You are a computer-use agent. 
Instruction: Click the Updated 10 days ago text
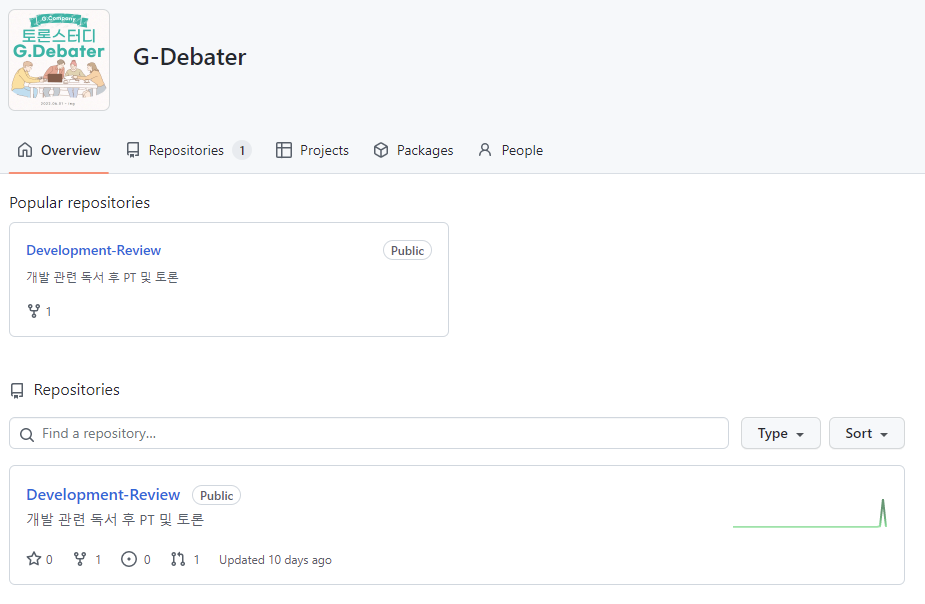pos(275,560)
